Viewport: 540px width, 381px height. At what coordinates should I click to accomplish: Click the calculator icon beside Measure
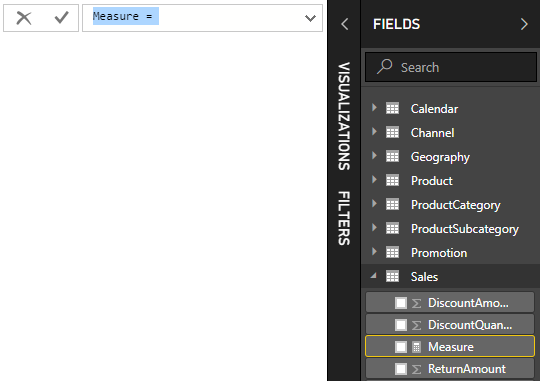point(416,347)
